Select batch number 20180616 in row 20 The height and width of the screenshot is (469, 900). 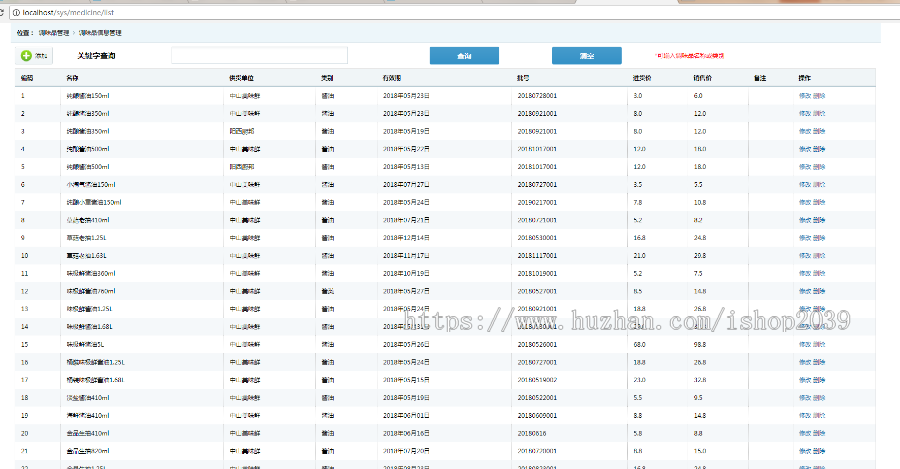coord(532,433)
